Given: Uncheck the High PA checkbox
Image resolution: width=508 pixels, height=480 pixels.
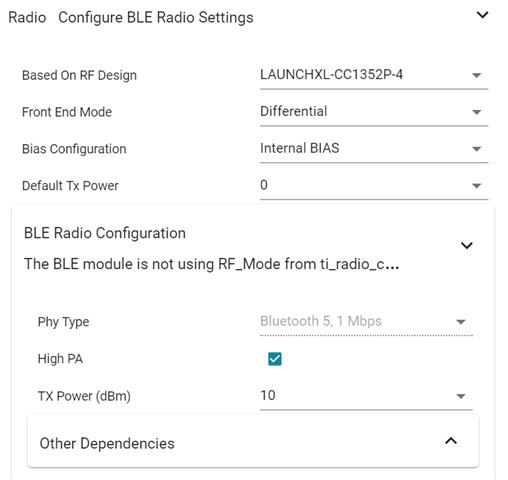Looking at the screenshot, I should 275,359.
